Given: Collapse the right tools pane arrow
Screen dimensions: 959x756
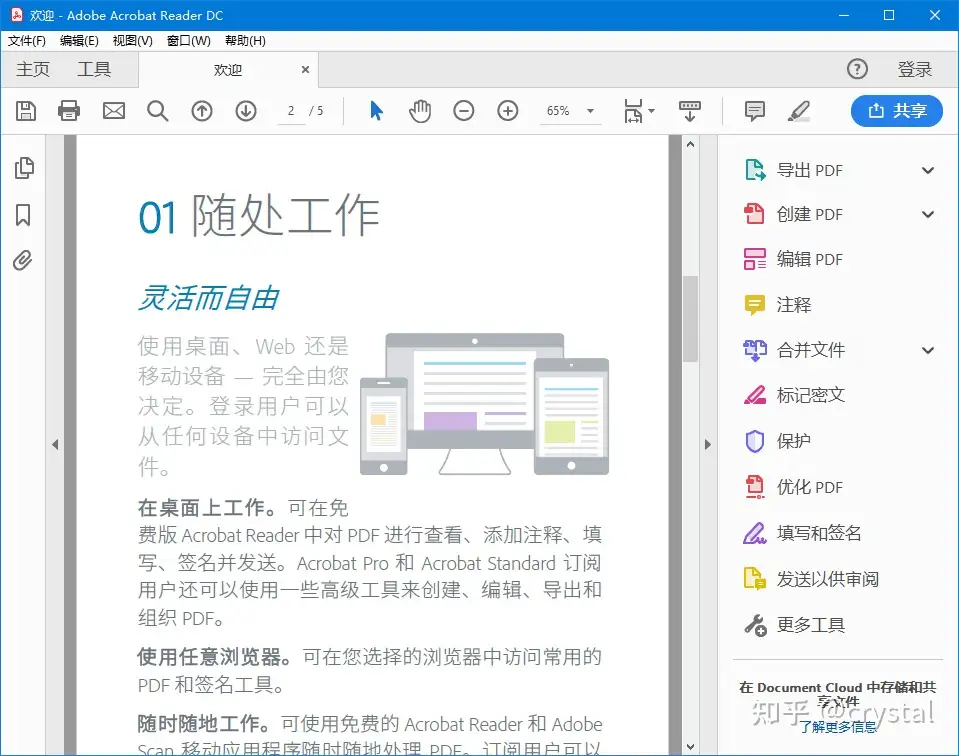Looking at the screenshot, I should pos(708,445).
